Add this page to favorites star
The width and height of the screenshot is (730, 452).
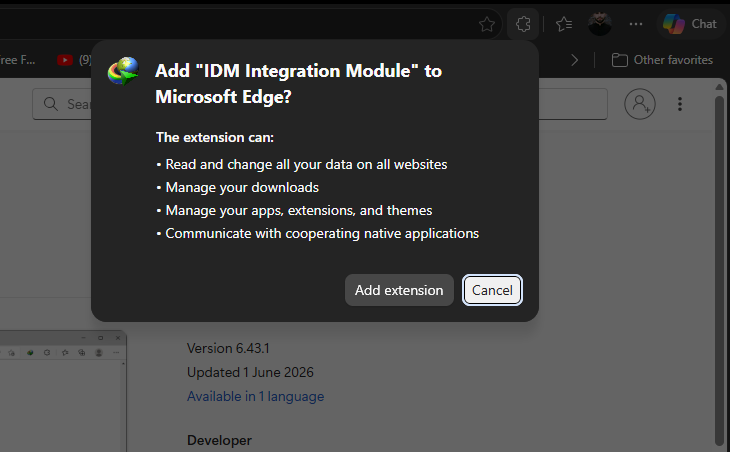pos(487,24)
